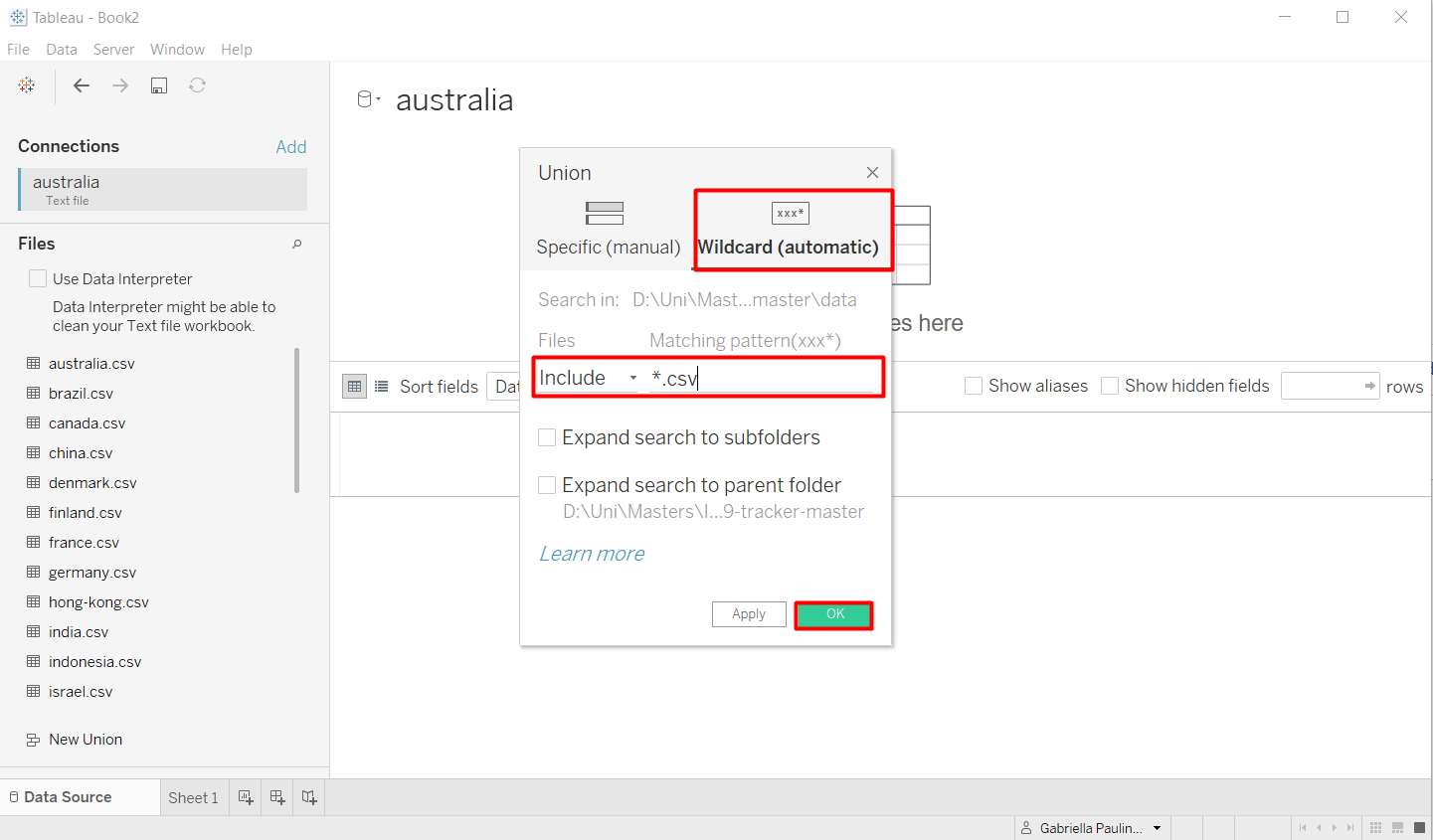Open the Learn more link
The width and height of the screenshot is (1433, 840).
(x=591, y=553)
